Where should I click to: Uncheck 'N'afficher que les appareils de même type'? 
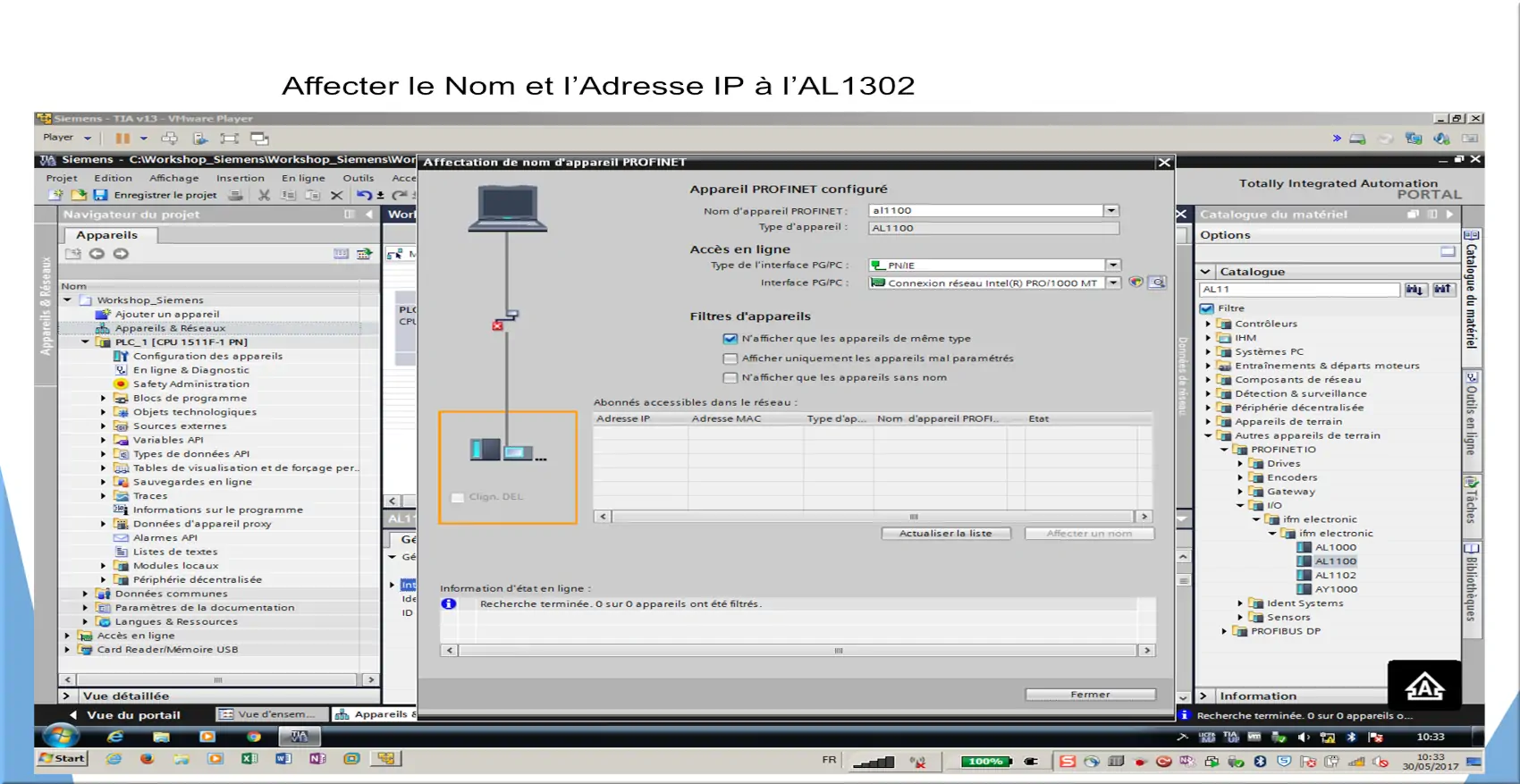pyautogui.click(x=730, y=339)
